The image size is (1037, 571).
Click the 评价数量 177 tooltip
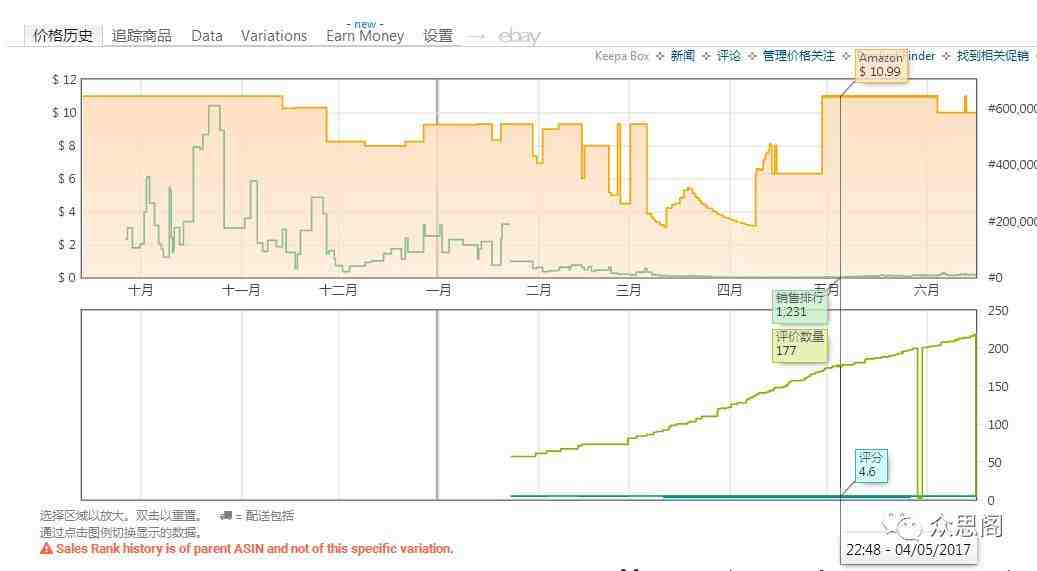tap(800, 344)
